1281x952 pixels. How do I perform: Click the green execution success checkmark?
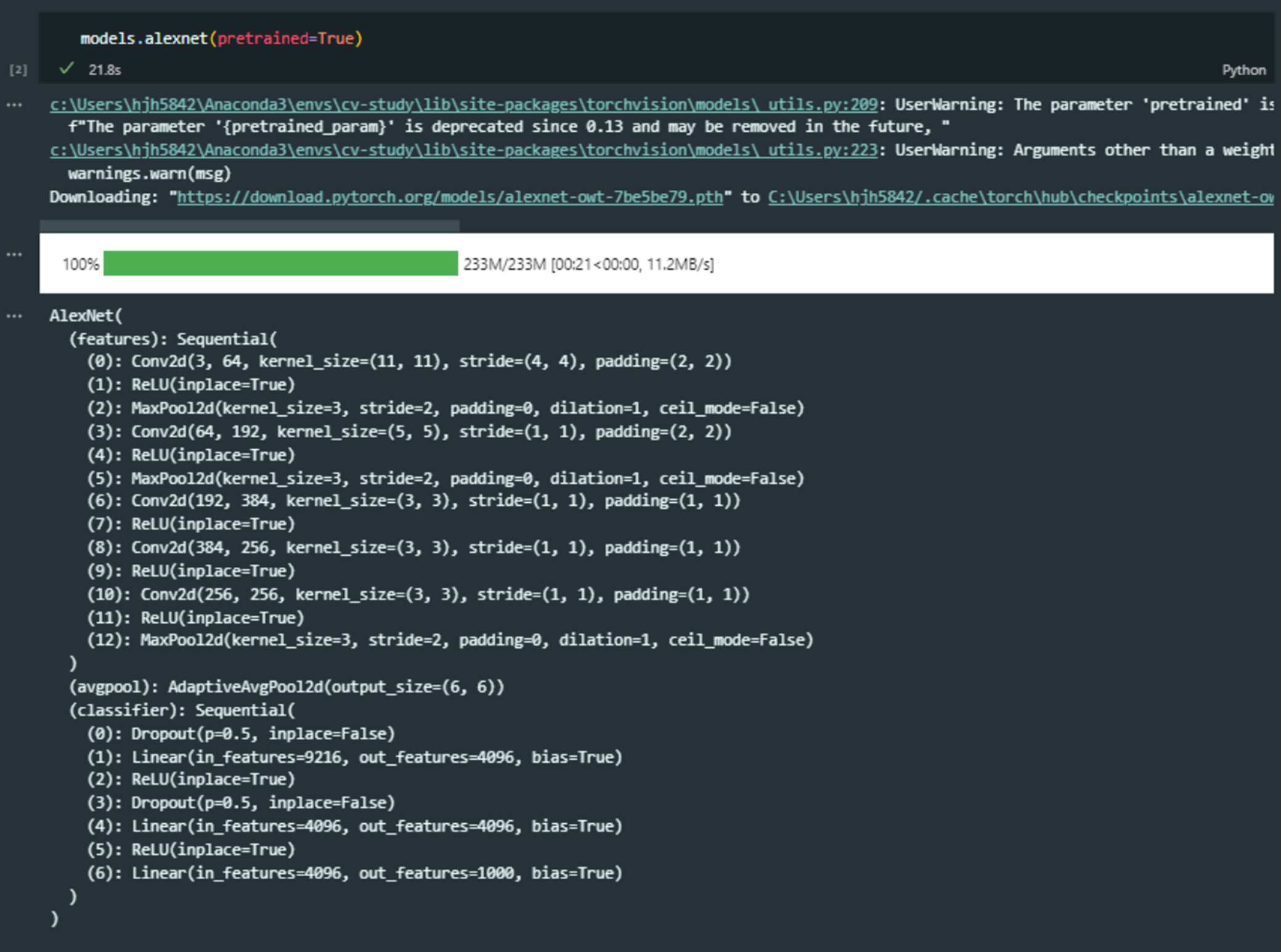pyautogui.click(x=67, y=68)
